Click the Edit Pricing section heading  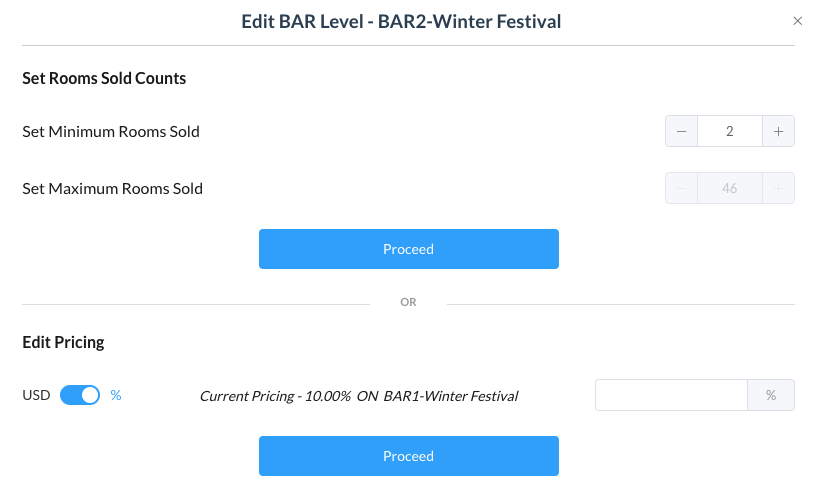click(63, 342)
